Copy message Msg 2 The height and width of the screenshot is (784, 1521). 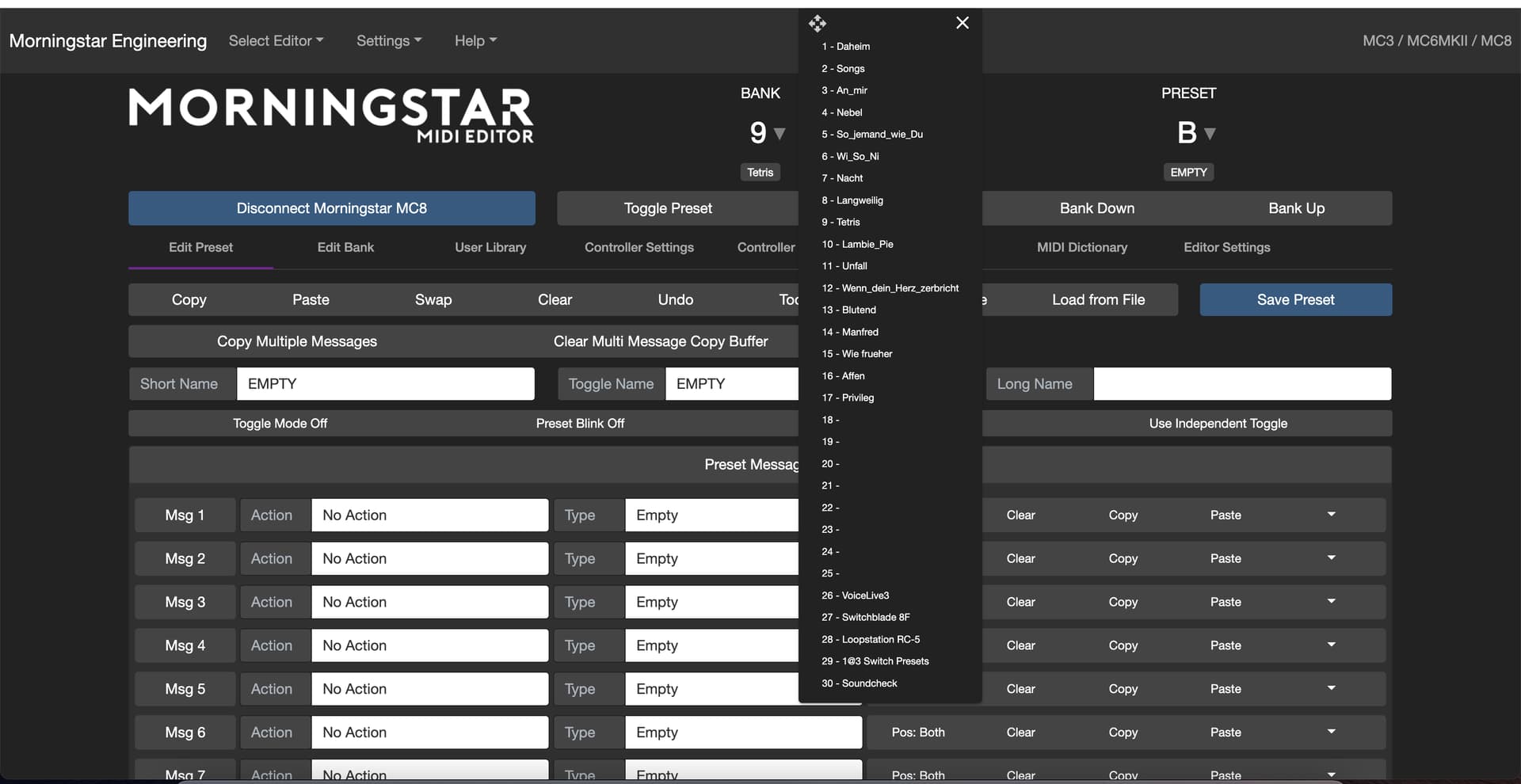(1123, 558)
